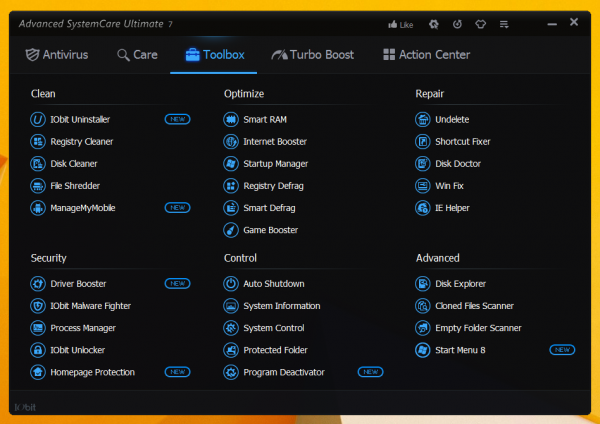Open the Homepage Protection tool

click(82, 372)
